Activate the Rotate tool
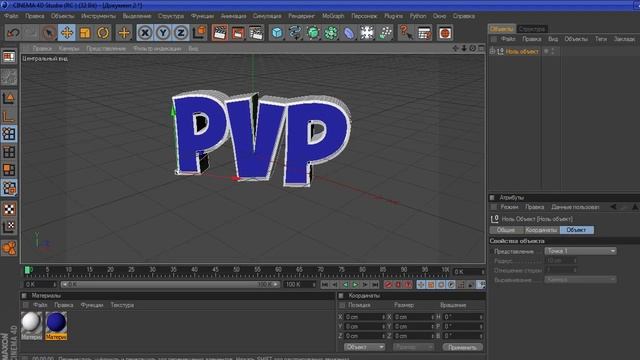The image size is (640, 360). (x=103, y=33)
